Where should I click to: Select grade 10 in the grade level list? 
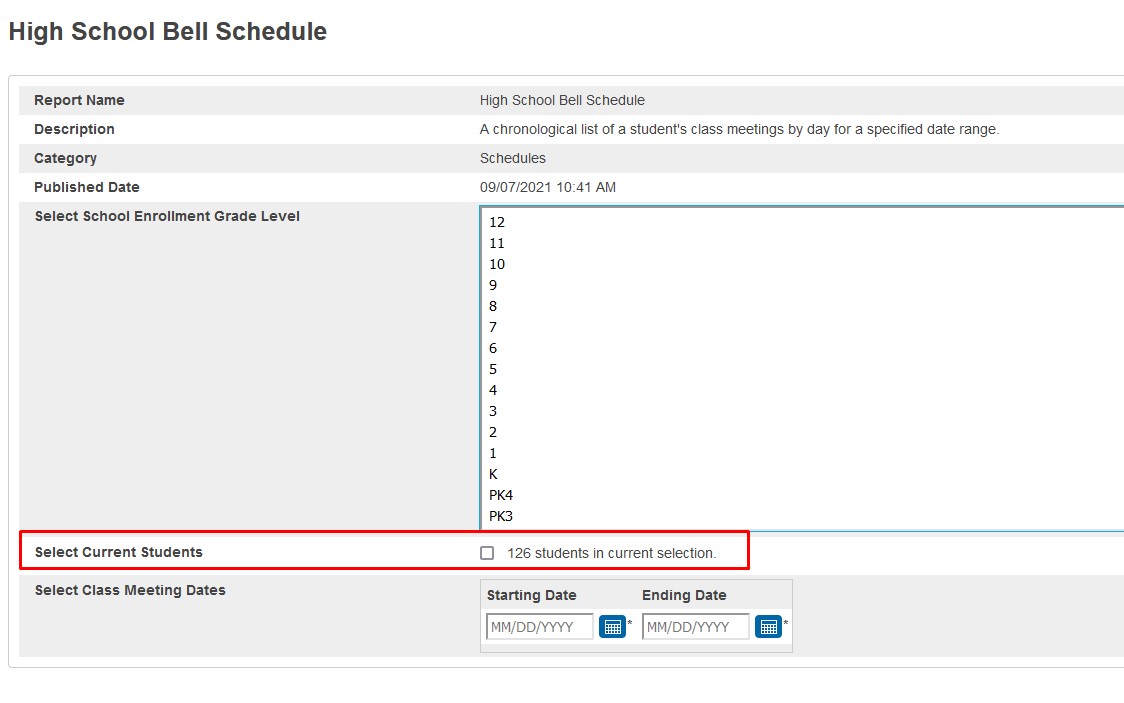pos(497,264)
